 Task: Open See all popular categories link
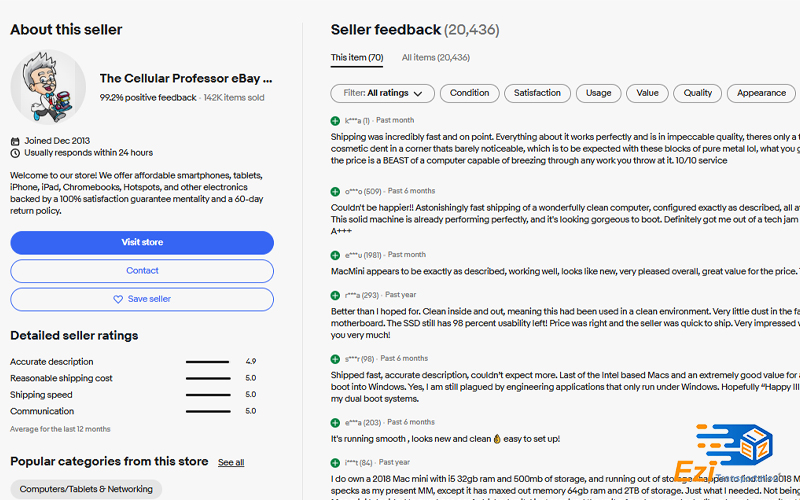pyautogui.click(x=231, y=462)
